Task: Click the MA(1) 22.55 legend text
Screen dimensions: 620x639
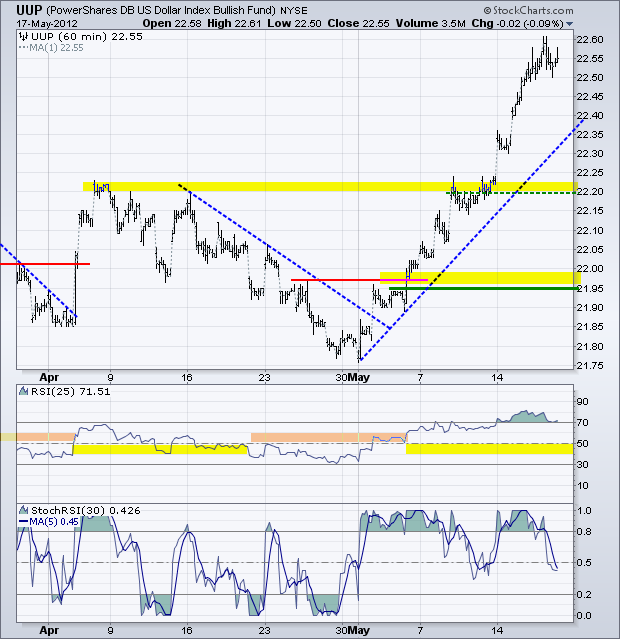Action: (x=56, y=48)
